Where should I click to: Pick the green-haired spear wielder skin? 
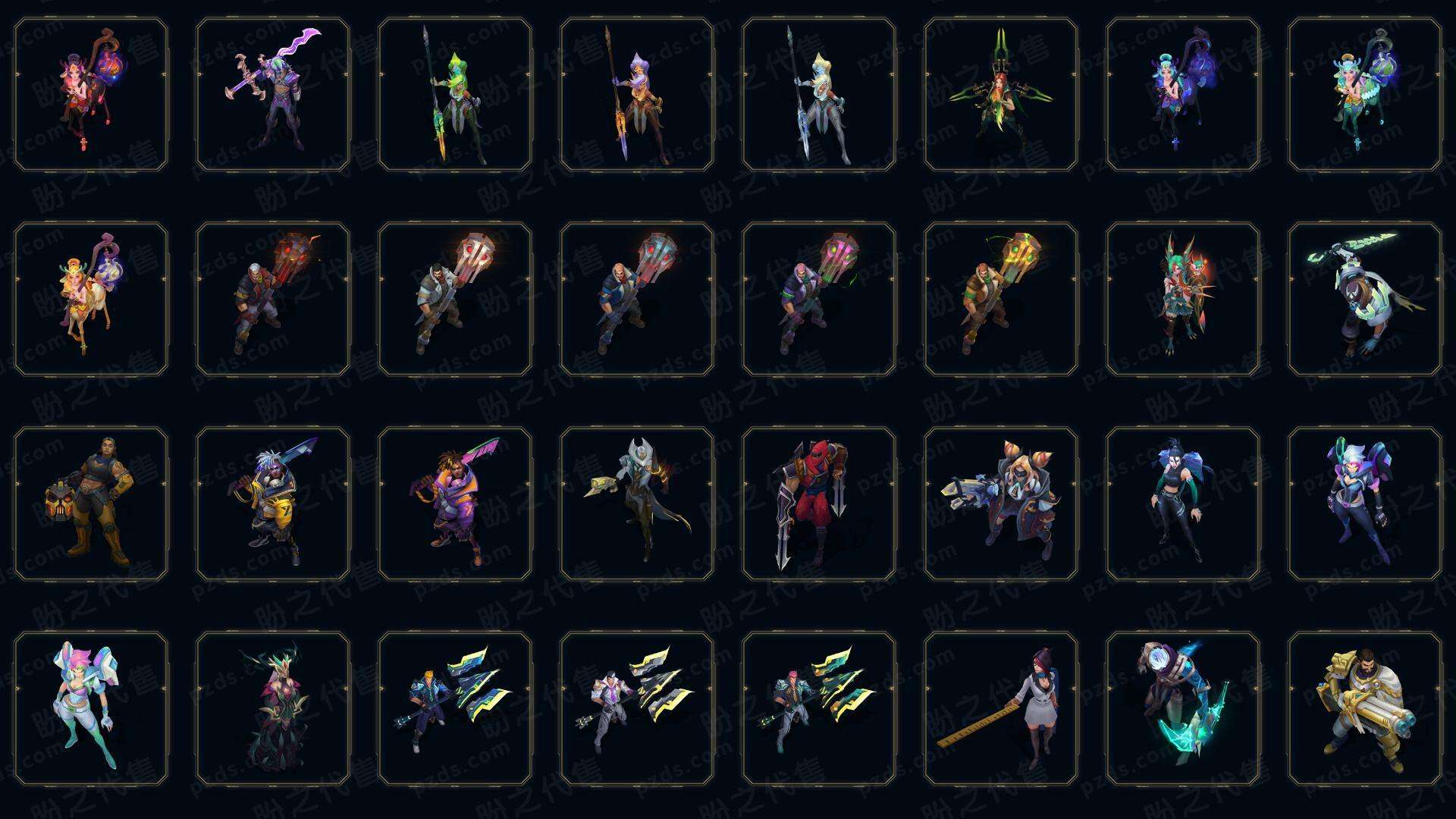tap(455, 94)
